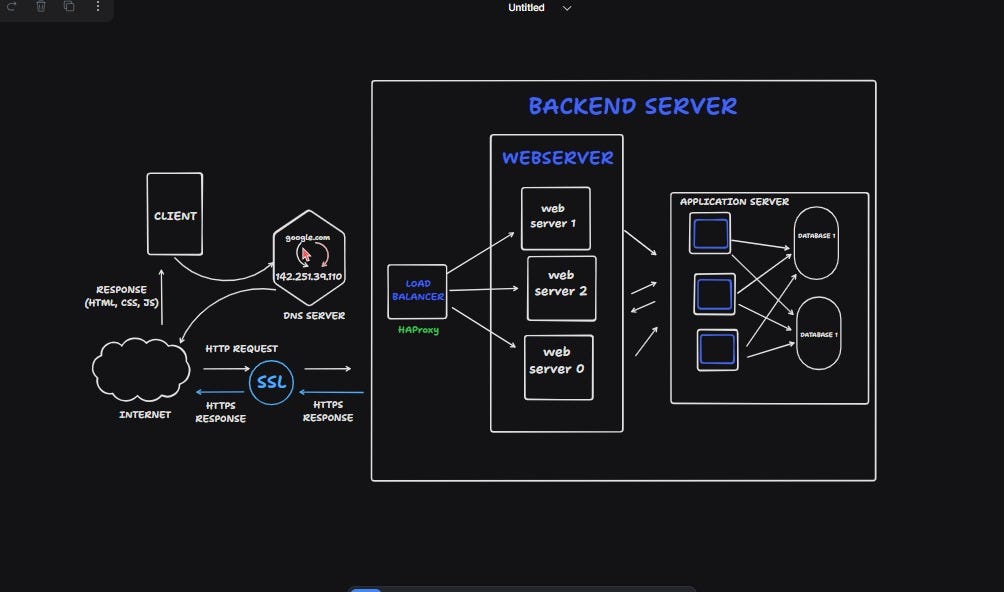Select the LOAD BALANCER box
Screen dimensions: 1004x592
(417, 289)
